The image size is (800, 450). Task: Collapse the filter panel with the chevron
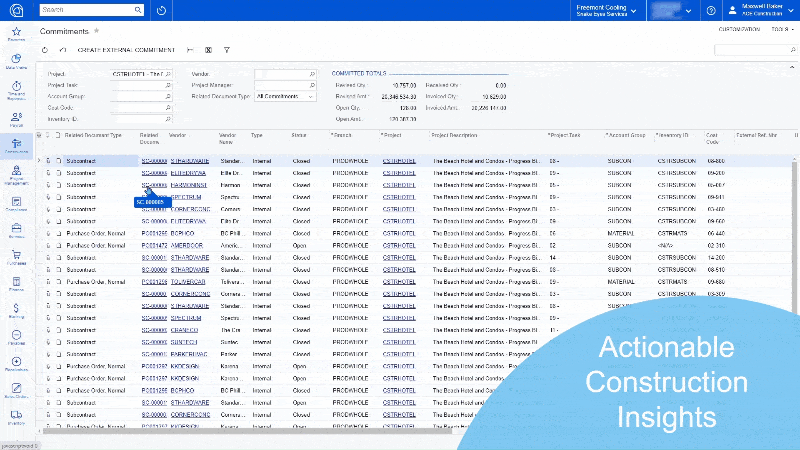click(792, 67)
